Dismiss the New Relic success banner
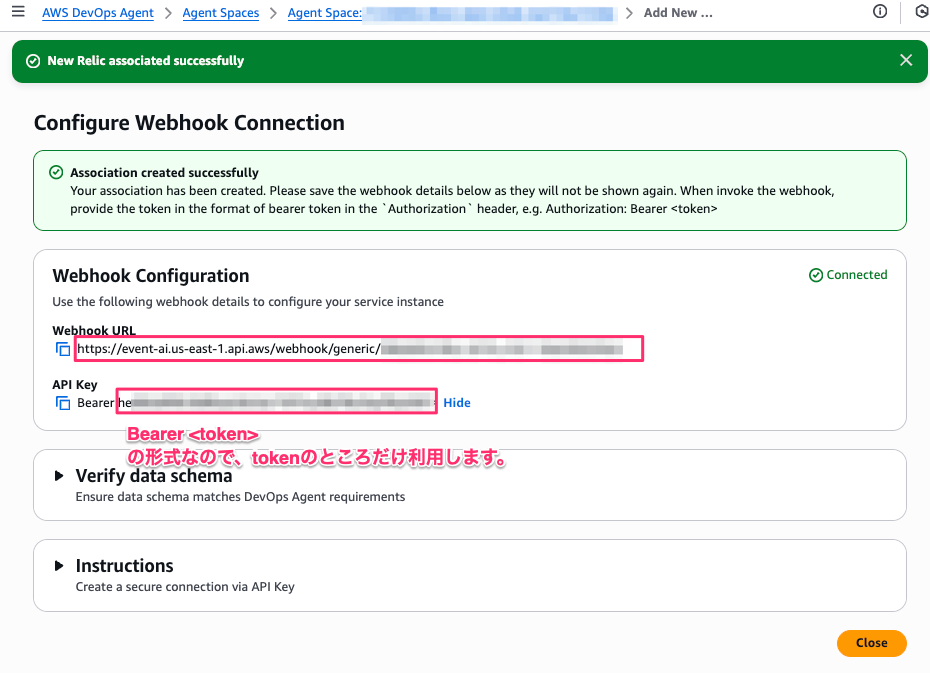 point(906,60)
